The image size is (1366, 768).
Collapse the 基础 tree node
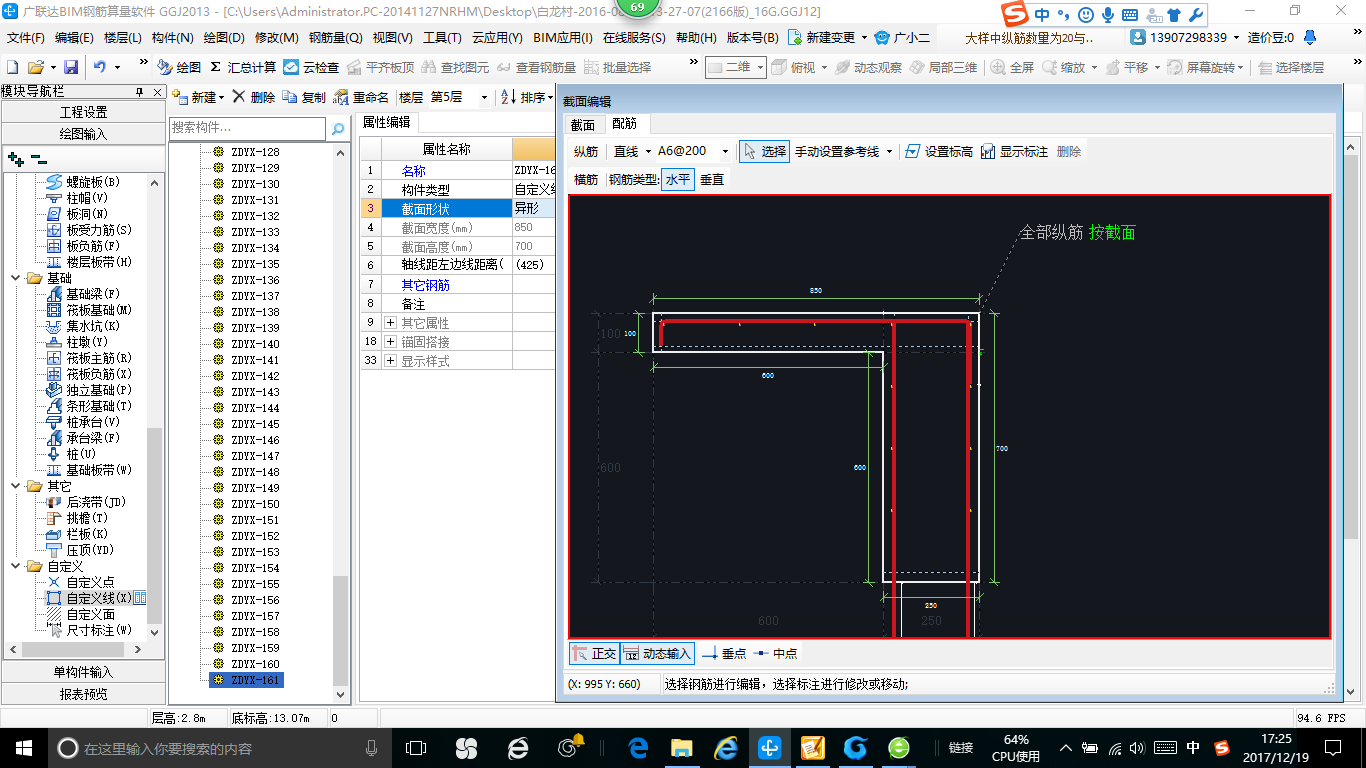(x=17, y=278)
